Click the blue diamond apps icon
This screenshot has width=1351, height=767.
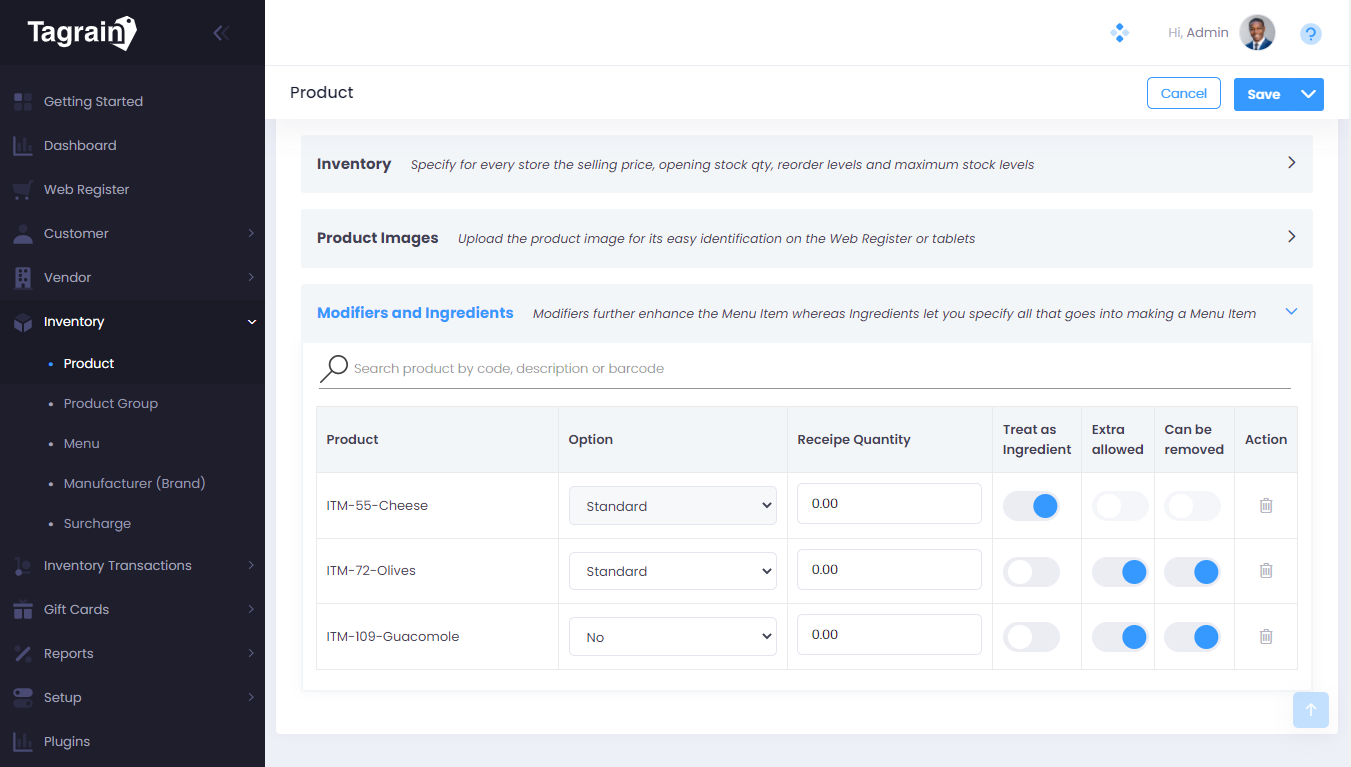click(1119, 33)
